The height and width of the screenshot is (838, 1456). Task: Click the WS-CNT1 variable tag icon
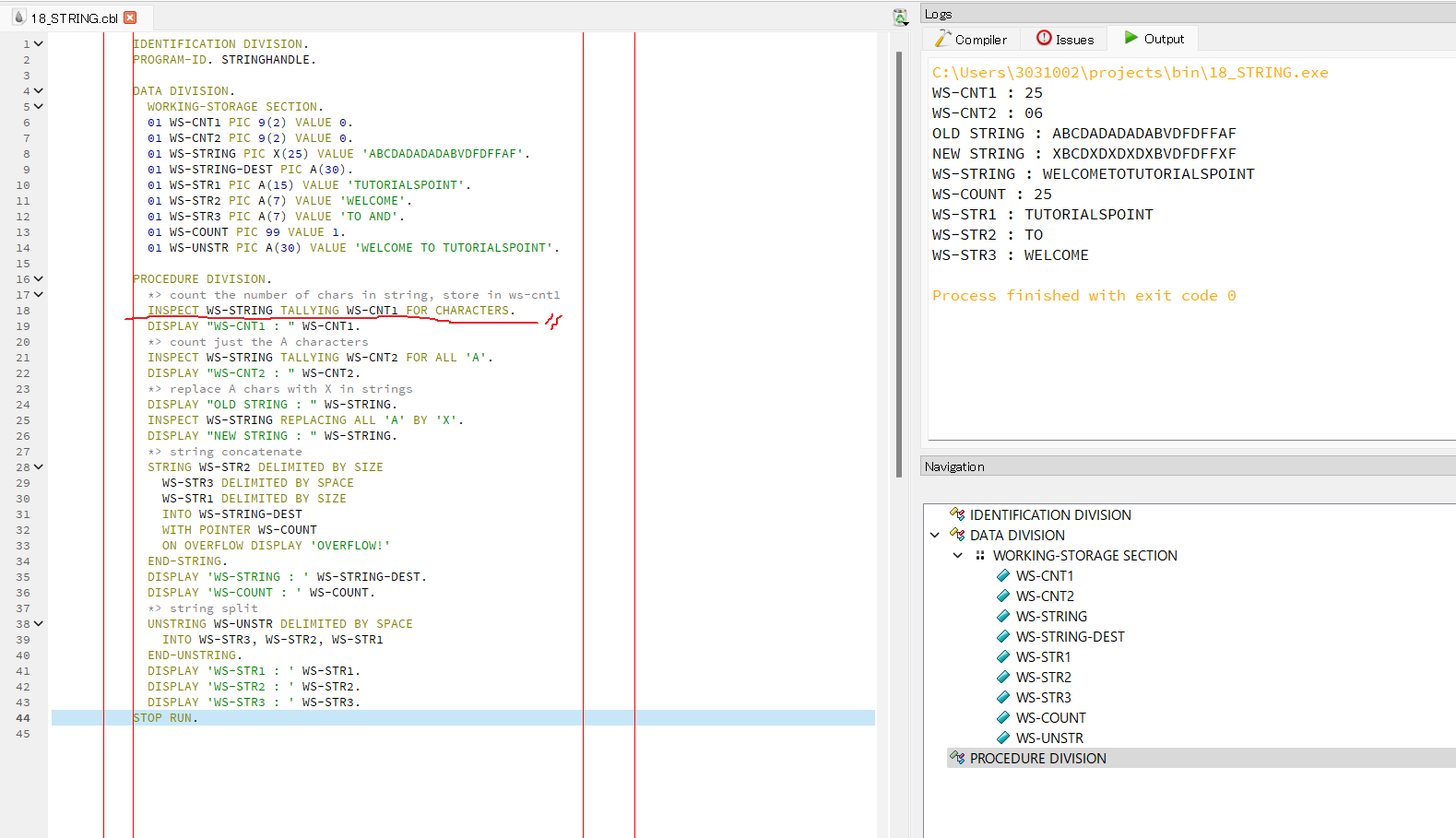[1003, 576]
